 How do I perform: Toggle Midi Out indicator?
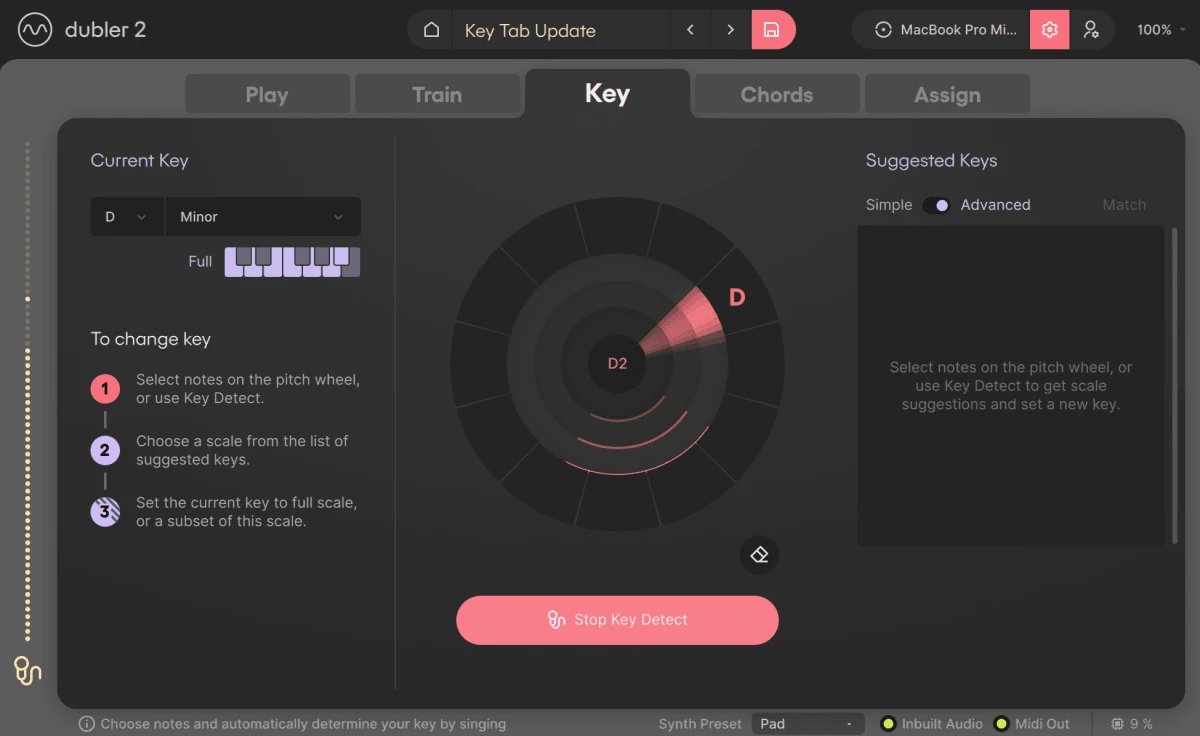[x=1001, y=724]
